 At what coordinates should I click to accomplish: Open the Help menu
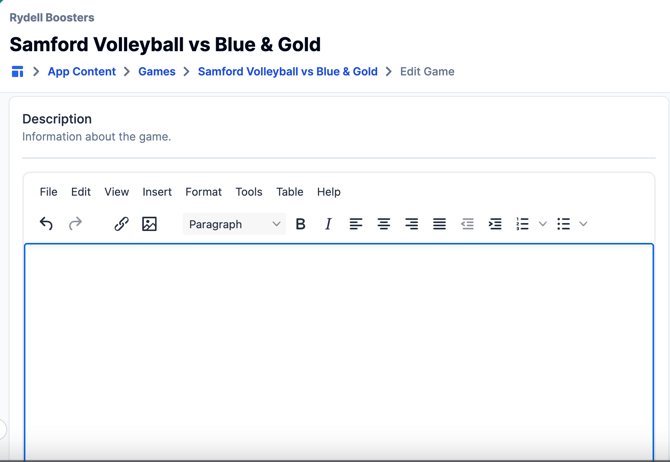(x=329, y=192)
